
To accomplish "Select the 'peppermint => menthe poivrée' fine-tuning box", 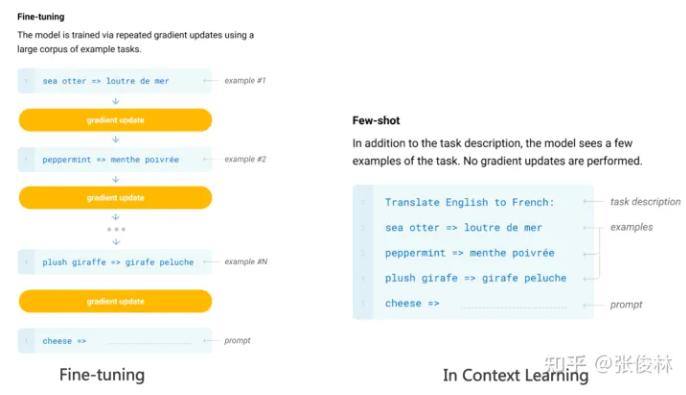I will (115, 160).
